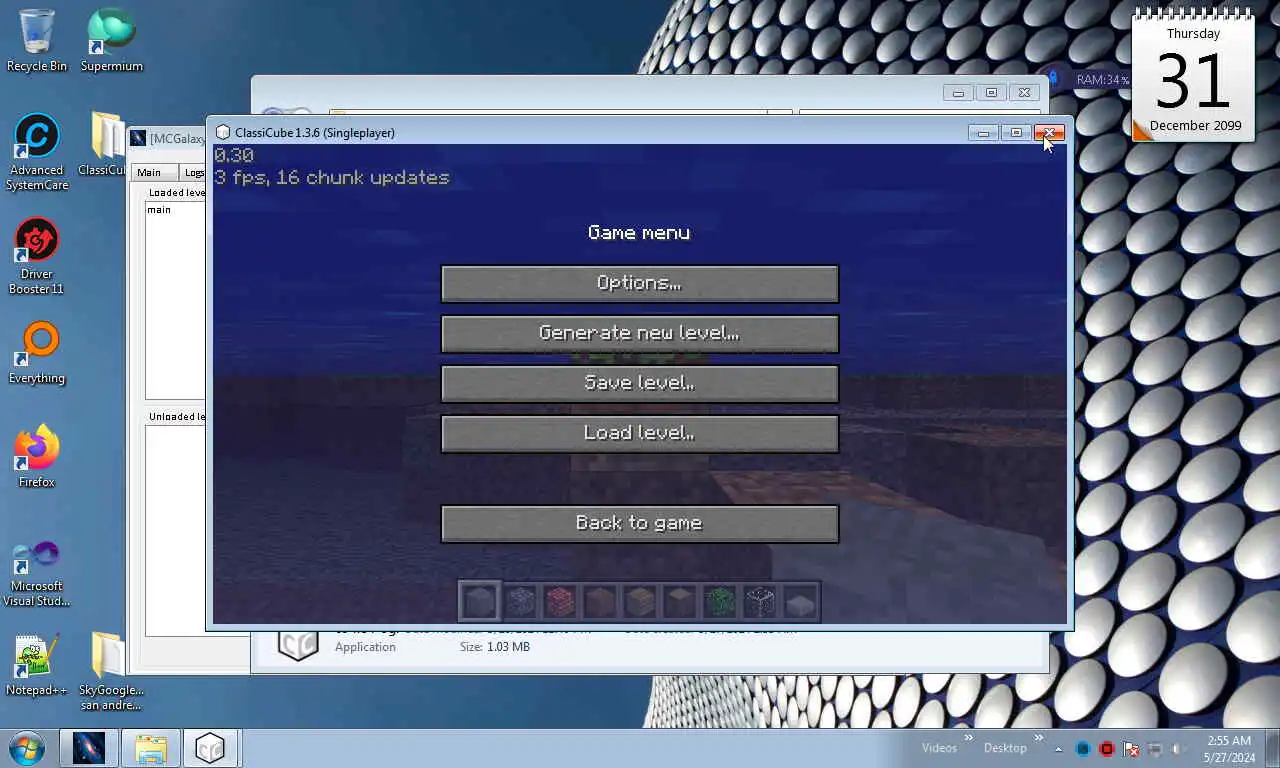Click Save level button
Image resolution: width=1280 pixels, height=768 pixels.
click(639, 383)
